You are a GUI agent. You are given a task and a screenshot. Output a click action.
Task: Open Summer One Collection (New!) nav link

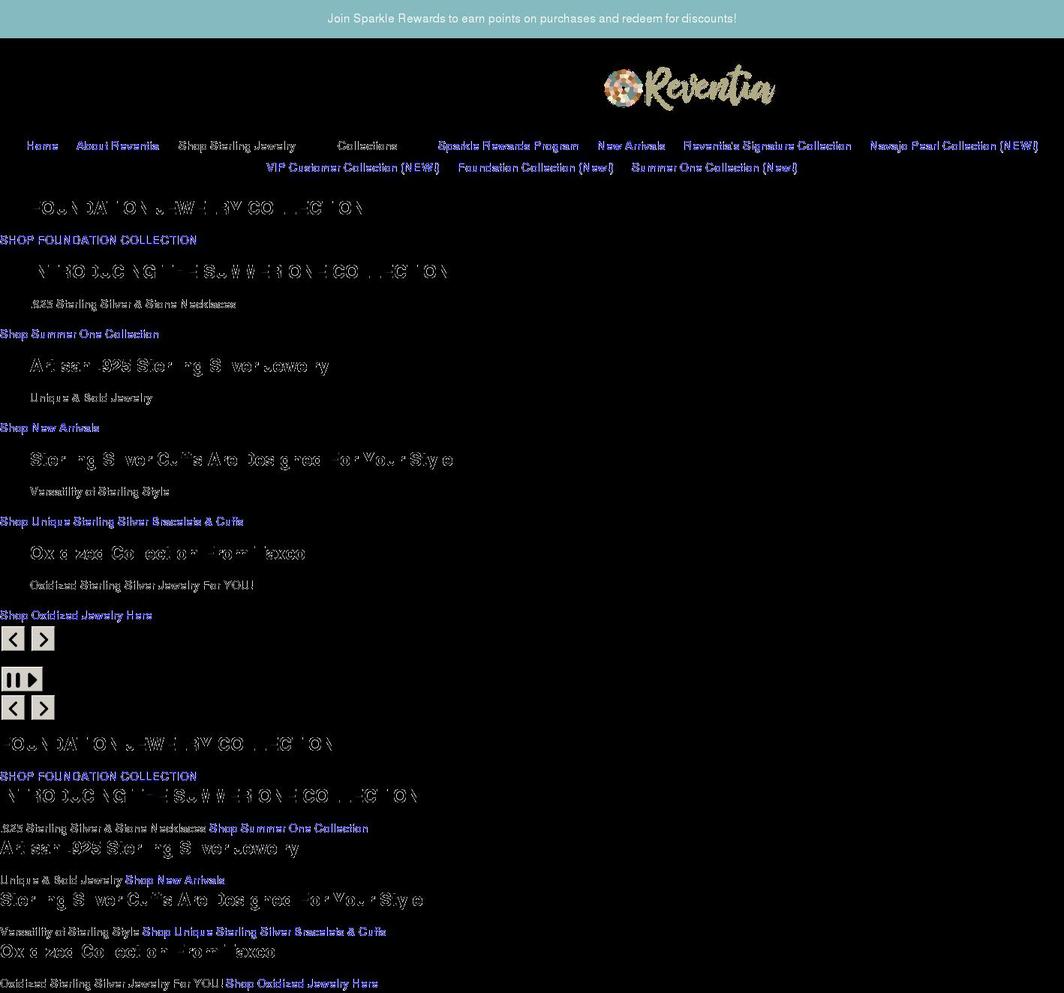pyautogui.click(x=714, y=168)
